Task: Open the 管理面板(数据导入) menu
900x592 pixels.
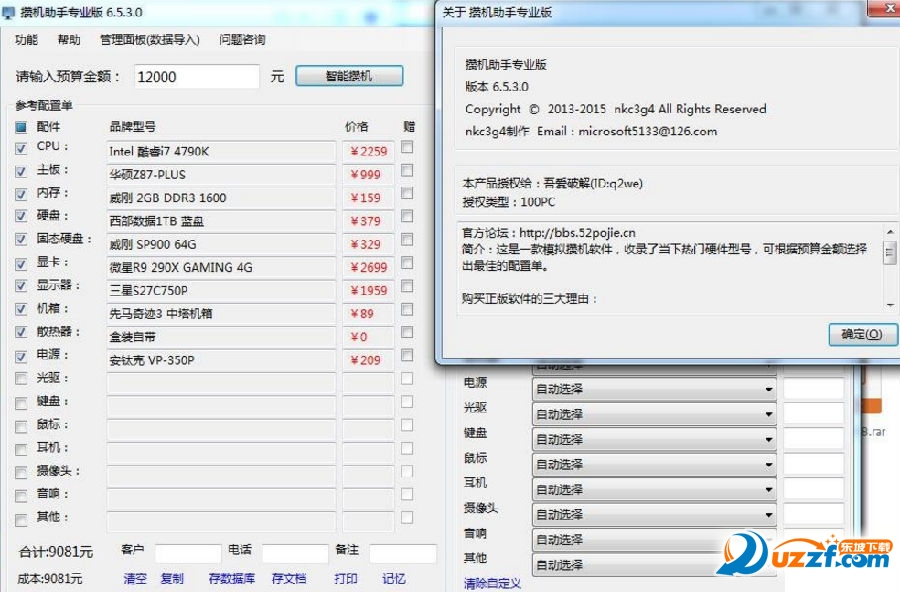Action: coord(149,40)
